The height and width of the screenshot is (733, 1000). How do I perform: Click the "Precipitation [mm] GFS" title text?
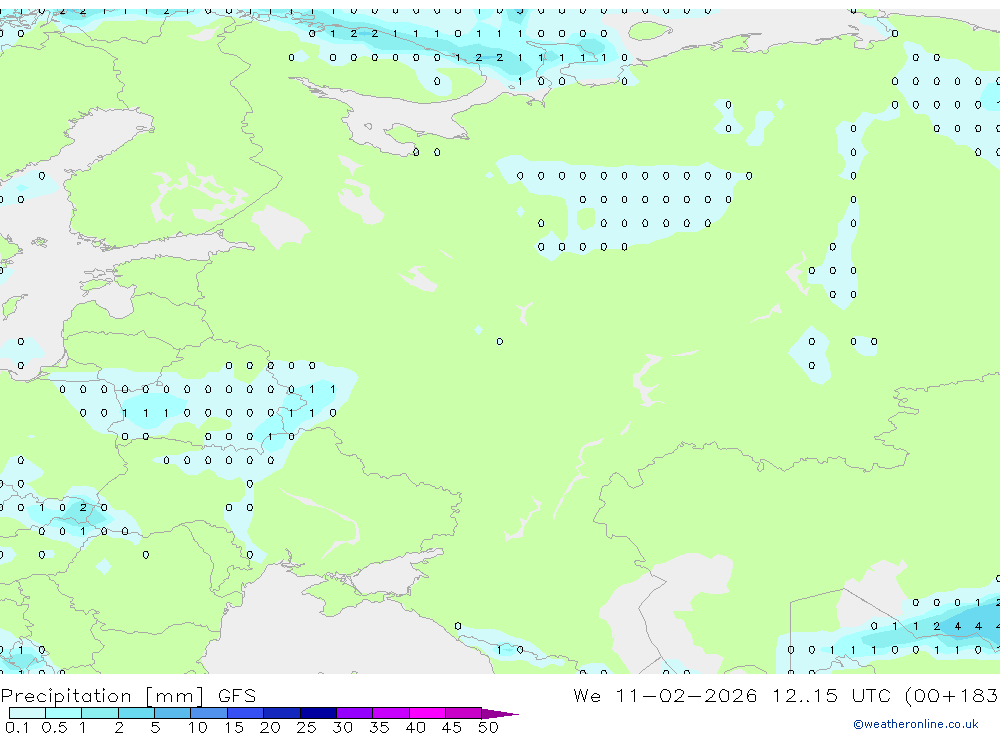click(x=128, y=696)
